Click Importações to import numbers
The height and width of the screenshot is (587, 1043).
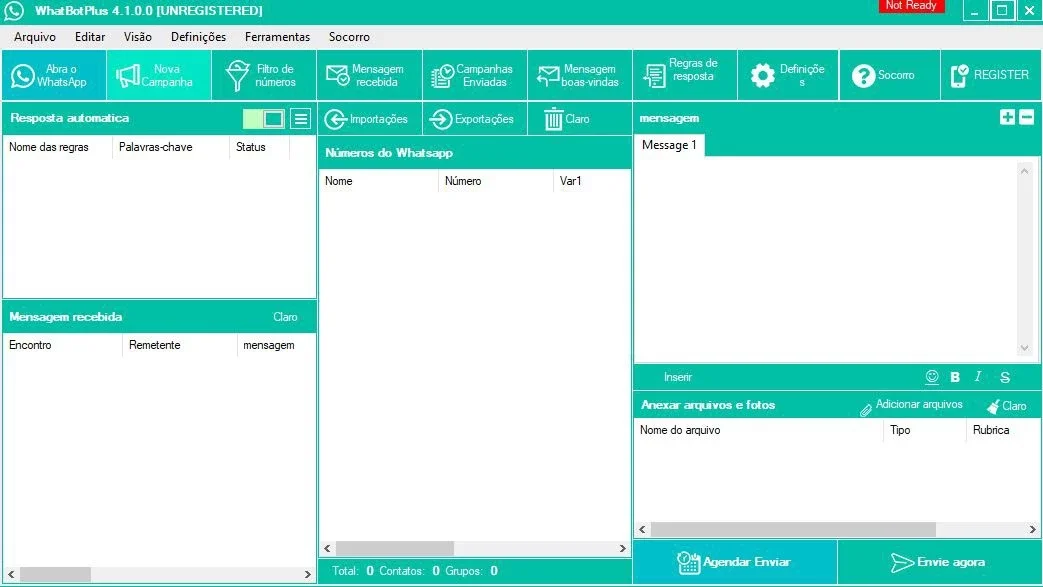pos(369,119)
